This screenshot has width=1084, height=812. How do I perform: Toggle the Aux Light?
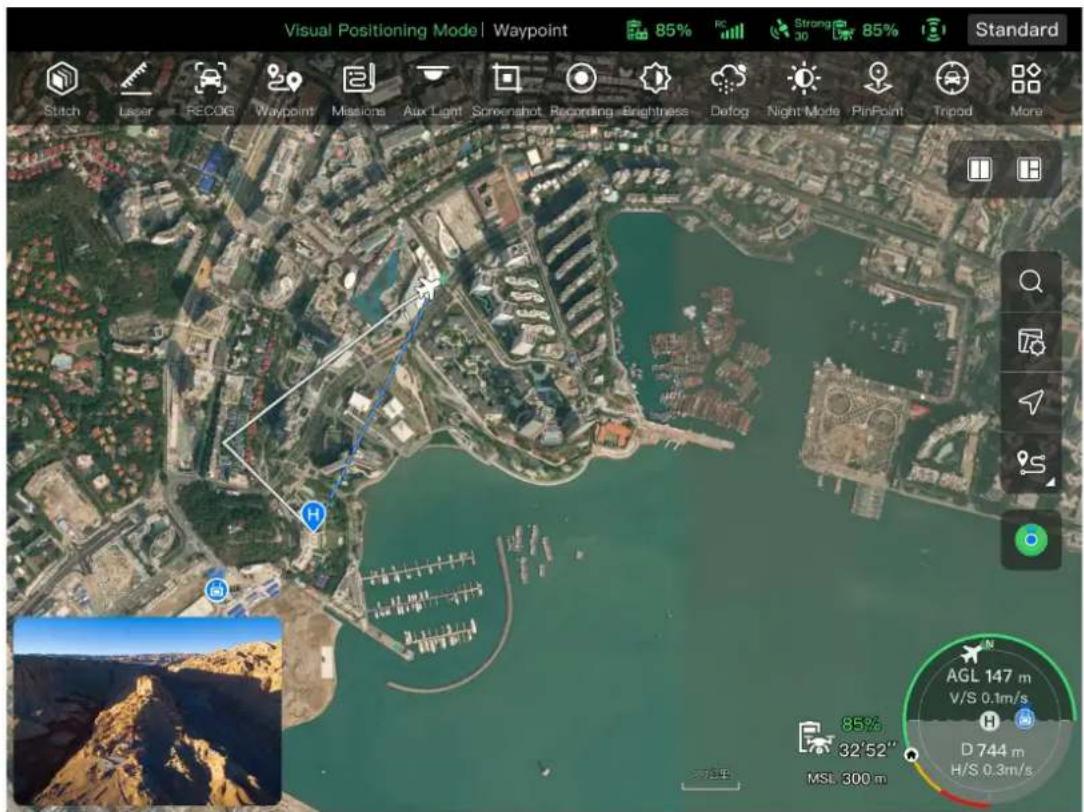(433, 89)
